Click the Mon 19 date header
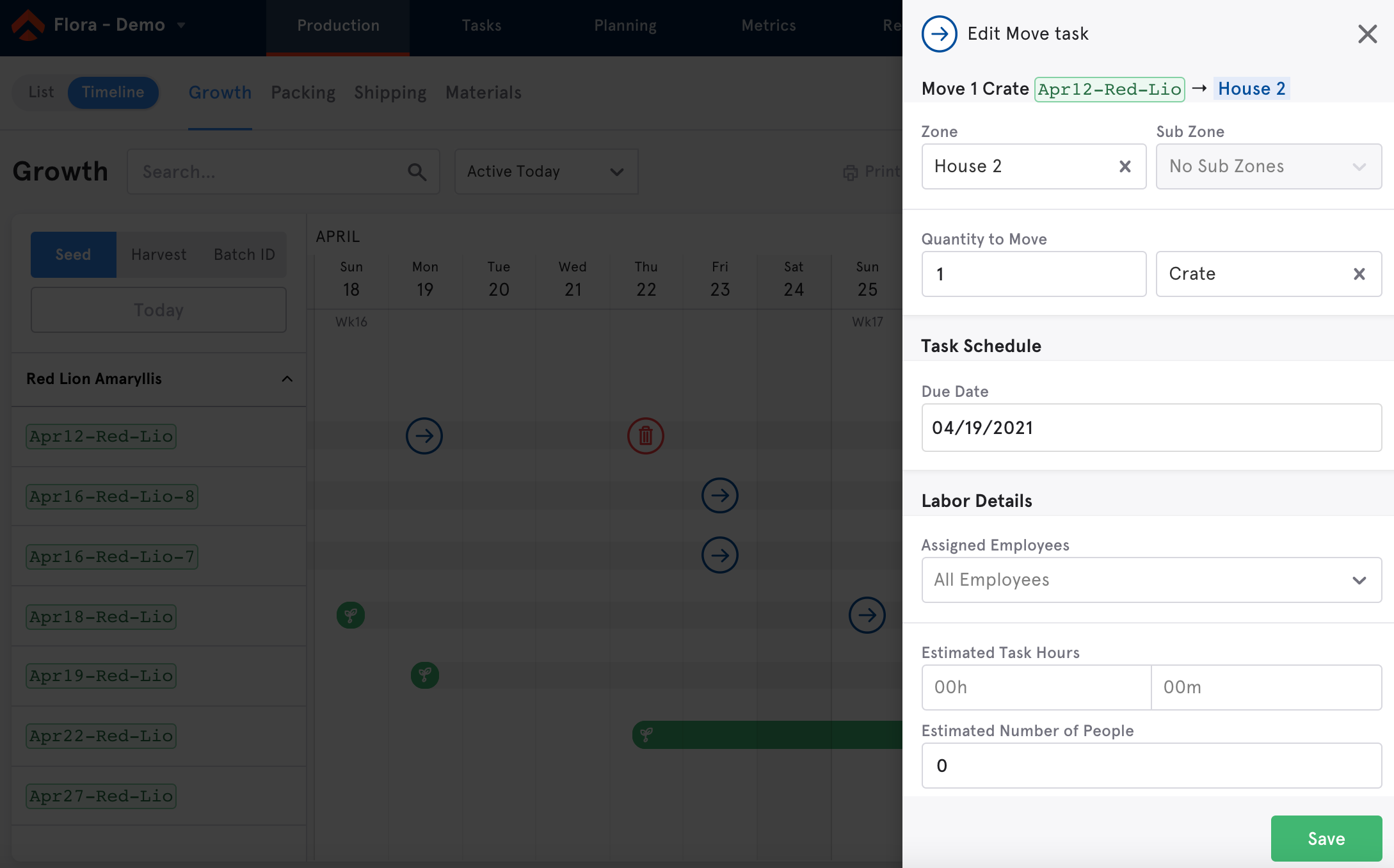This screenshot has height=868, width=1394. 425,280
